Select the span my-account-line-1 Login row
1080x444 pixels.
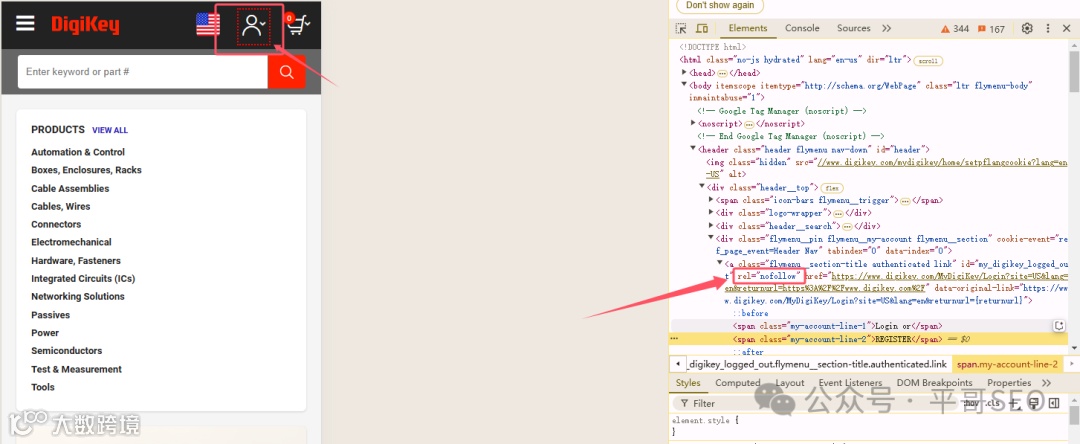pos(869,326)
